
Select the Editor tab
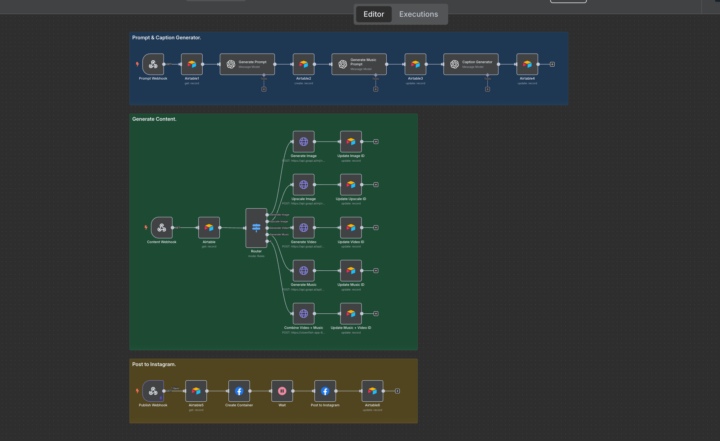[374, 14]
